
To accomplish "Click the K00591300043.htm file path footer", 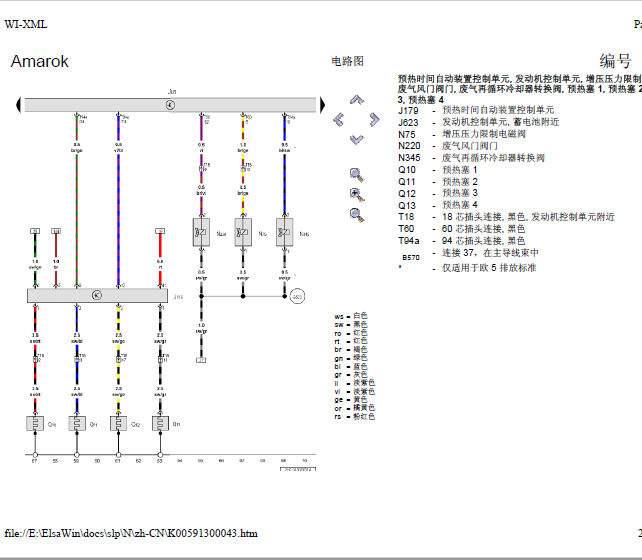I will click(x=131, y=533).
